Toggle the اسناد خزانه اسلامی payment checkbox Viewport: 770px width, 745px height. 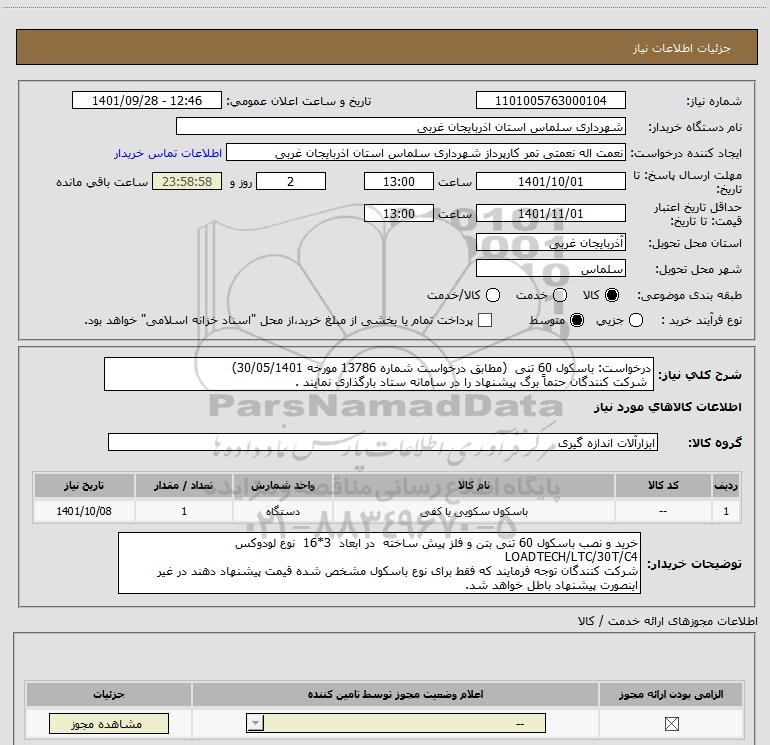[485, 320]
